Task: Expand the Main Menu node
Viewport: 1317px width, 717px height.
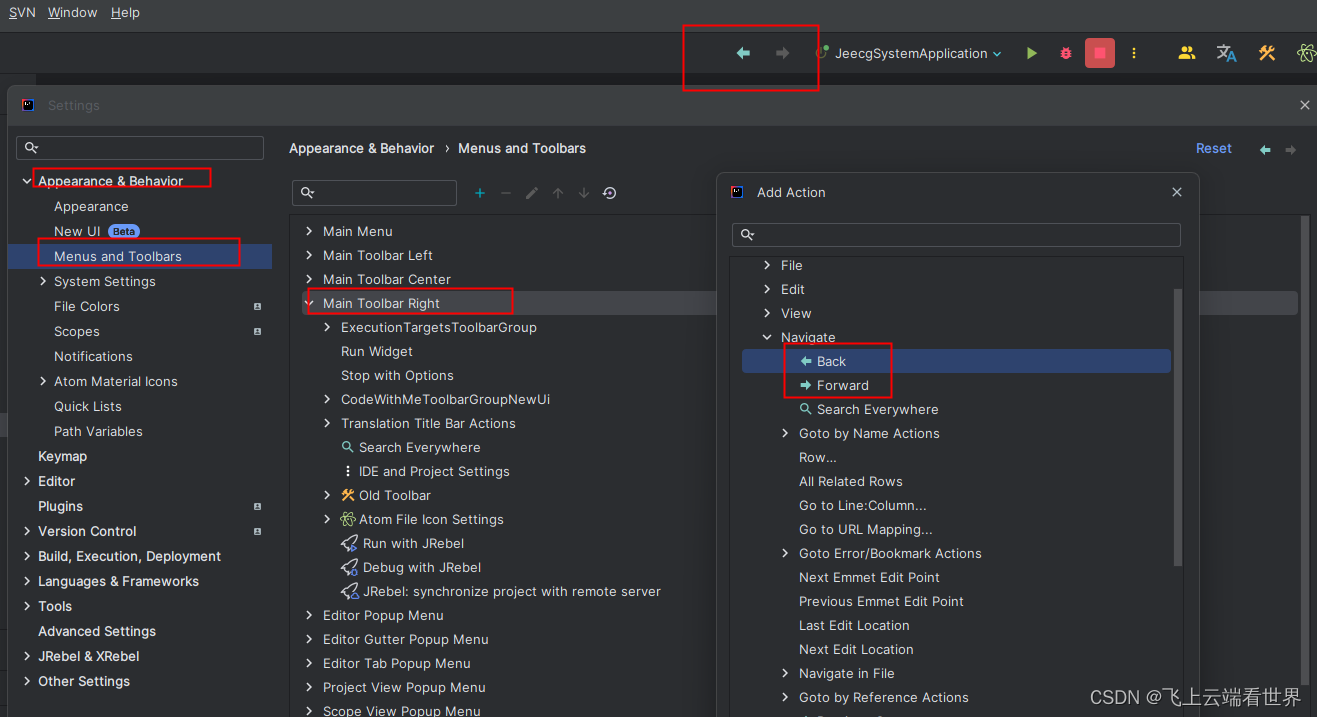Action: [309, 231]
